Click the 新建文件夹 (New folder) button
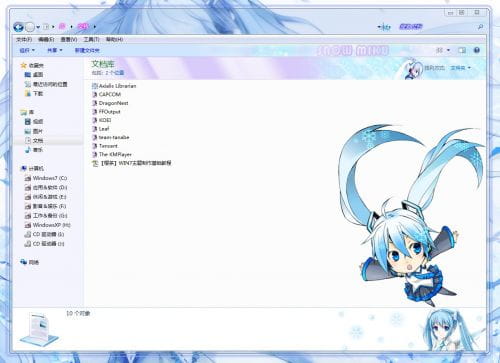Viewport: 500px width, 363px height. point(87,50)
